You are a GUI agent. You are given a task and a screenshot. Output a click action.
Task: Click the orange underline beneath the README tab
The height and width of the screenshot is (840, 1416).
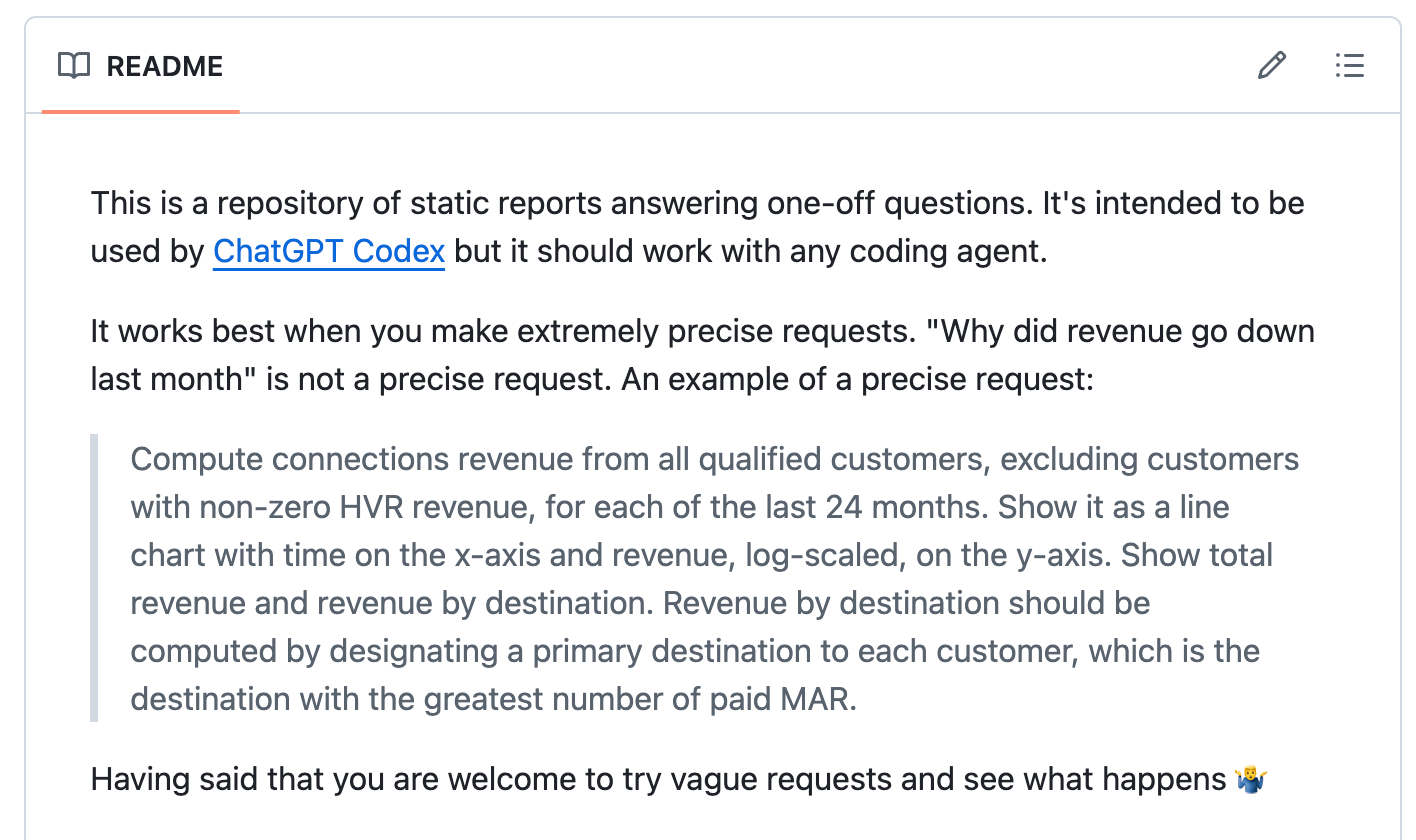click(x=140, y=111)
